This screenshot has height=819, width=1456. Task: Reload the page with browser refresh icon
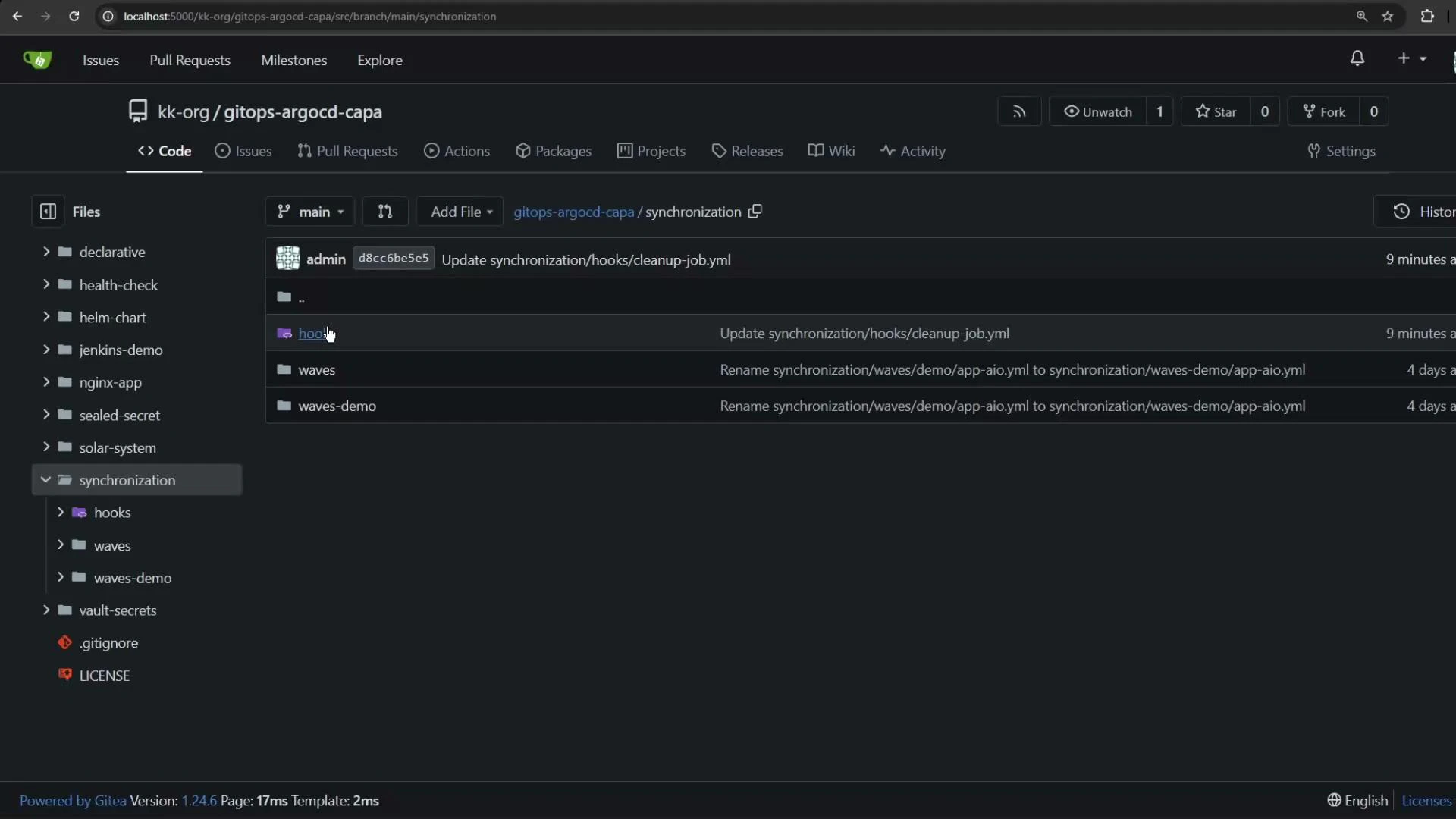[x=74, y=16]
